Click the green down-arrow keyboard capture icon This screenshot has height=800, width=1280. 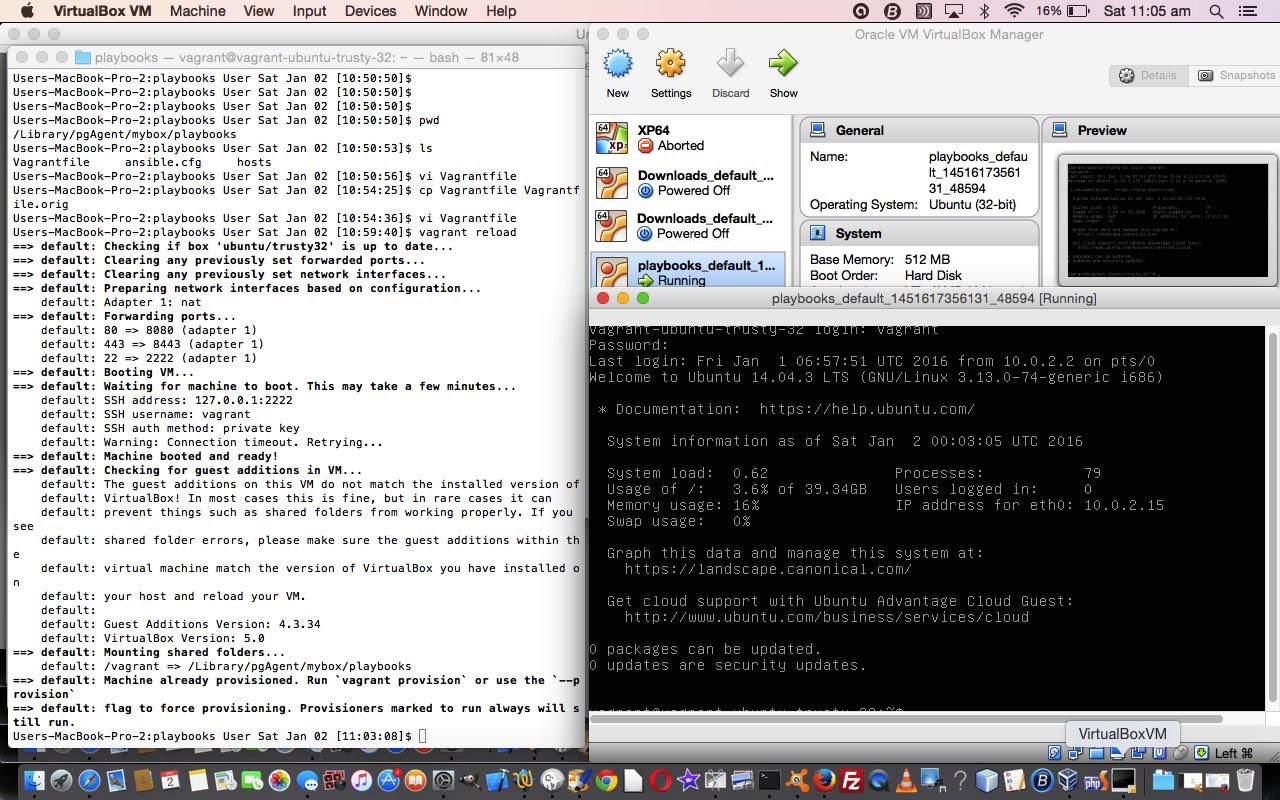coord(1201,753)
